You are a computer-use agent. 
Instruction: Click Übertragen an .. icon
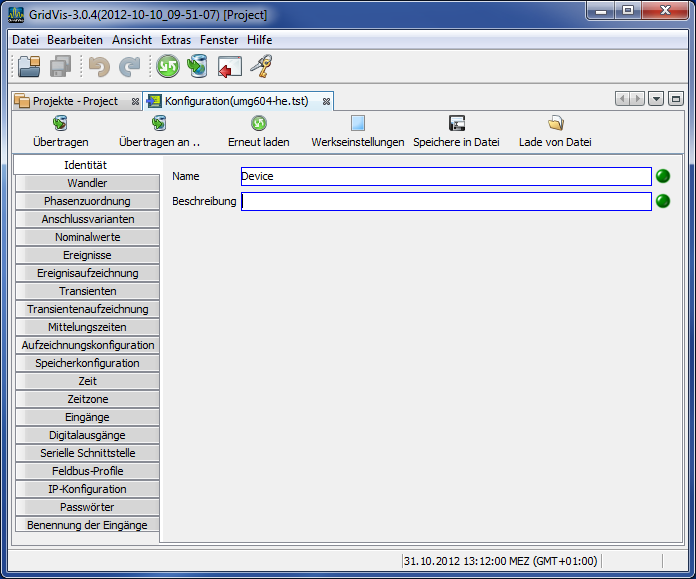click(x=159, y=123)
